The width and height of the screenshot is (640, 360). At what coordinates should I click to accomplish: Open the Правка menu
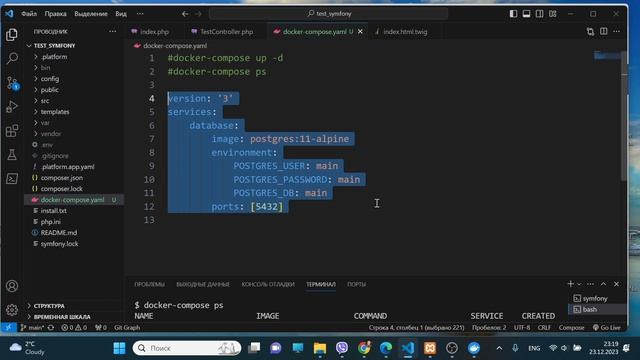pyautogui.click(x=56, y=13)
